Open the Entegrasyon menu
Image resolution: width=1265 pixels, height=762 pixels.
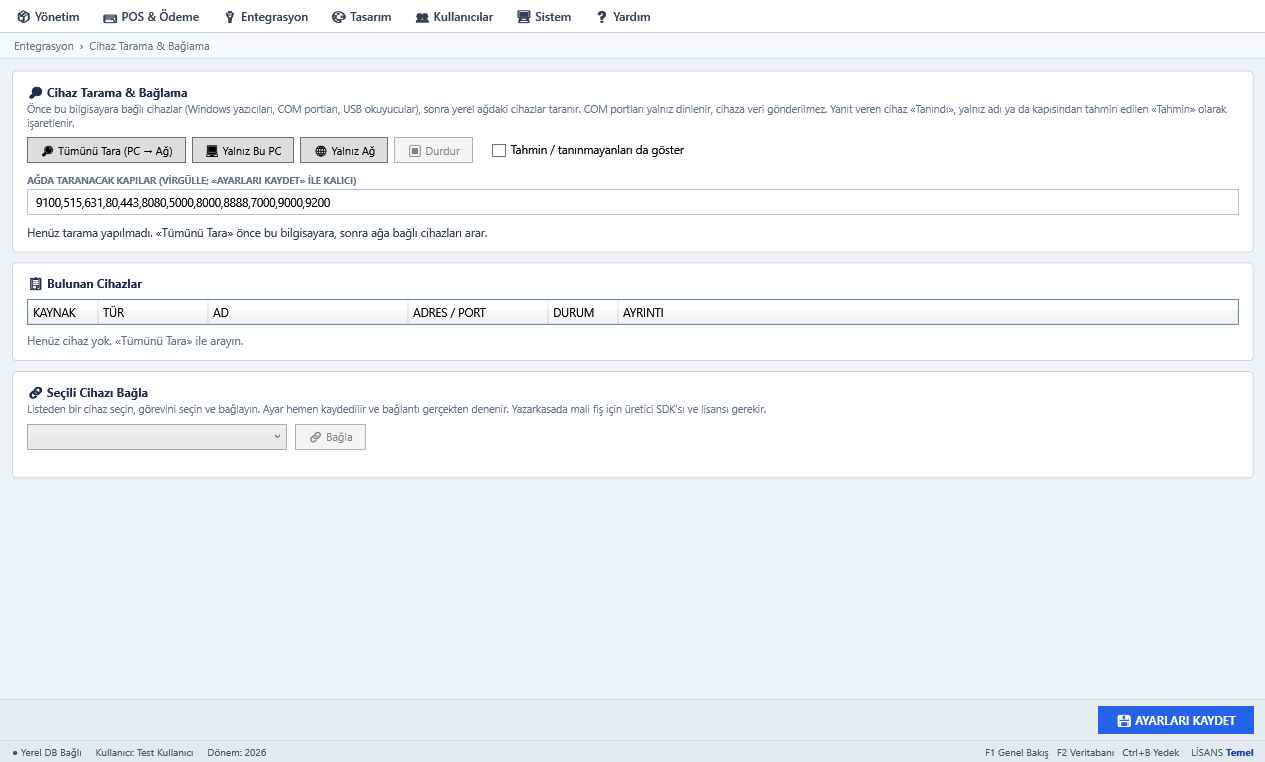(x=266, y=17)
